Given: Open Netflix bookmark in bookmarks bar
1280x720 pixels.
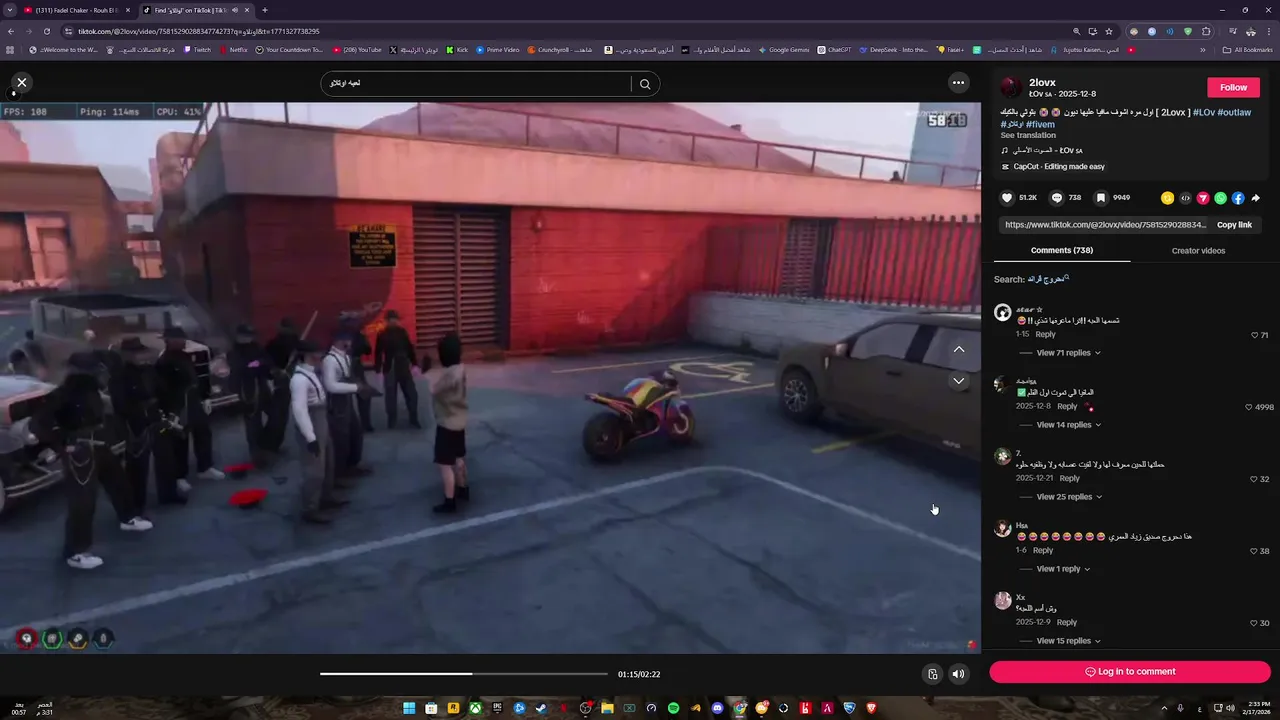Looking at the screenshot, I should click(233, 49).
